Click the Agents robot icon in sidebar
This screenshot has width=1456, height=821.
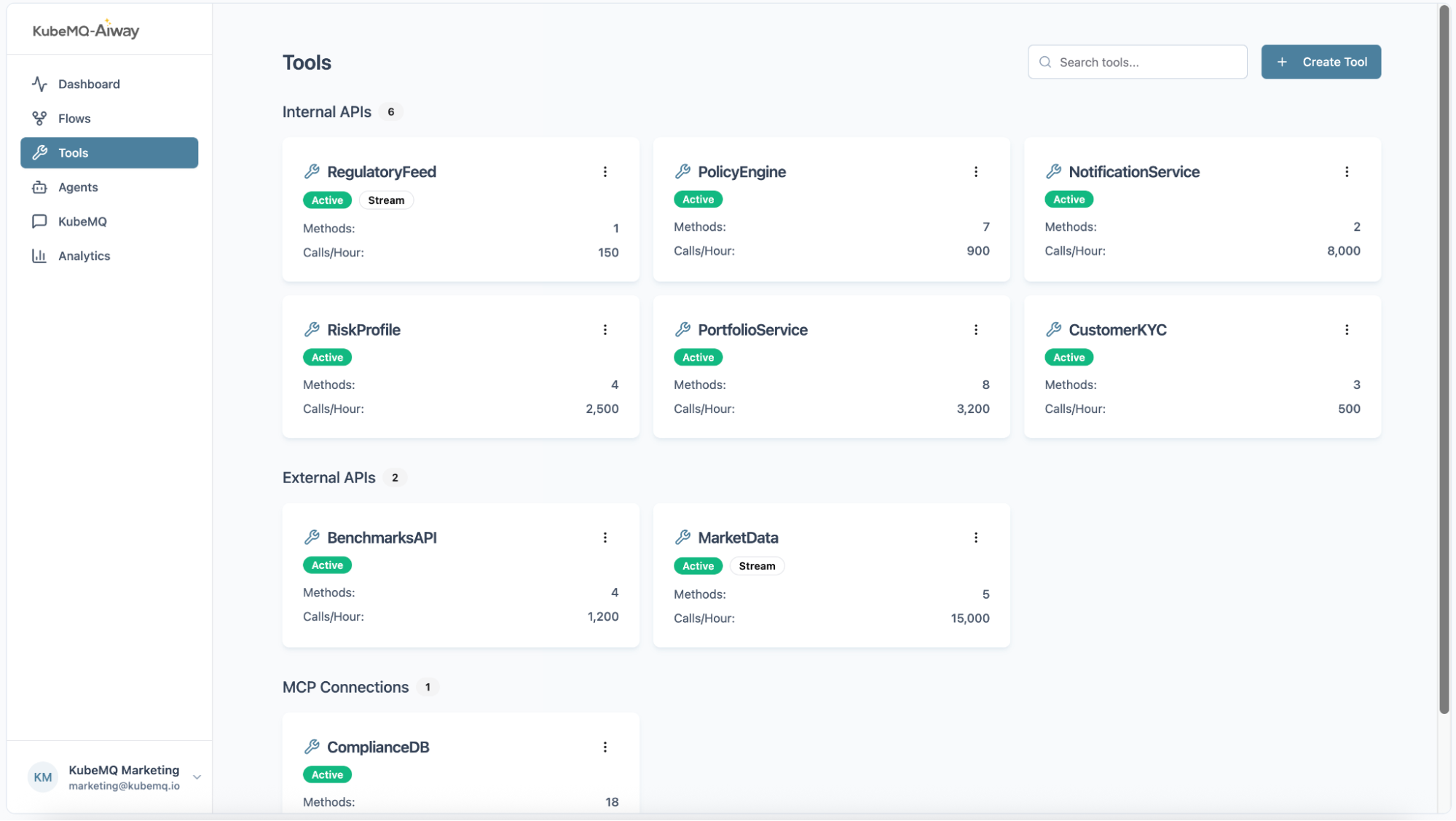tap(39, 187)
